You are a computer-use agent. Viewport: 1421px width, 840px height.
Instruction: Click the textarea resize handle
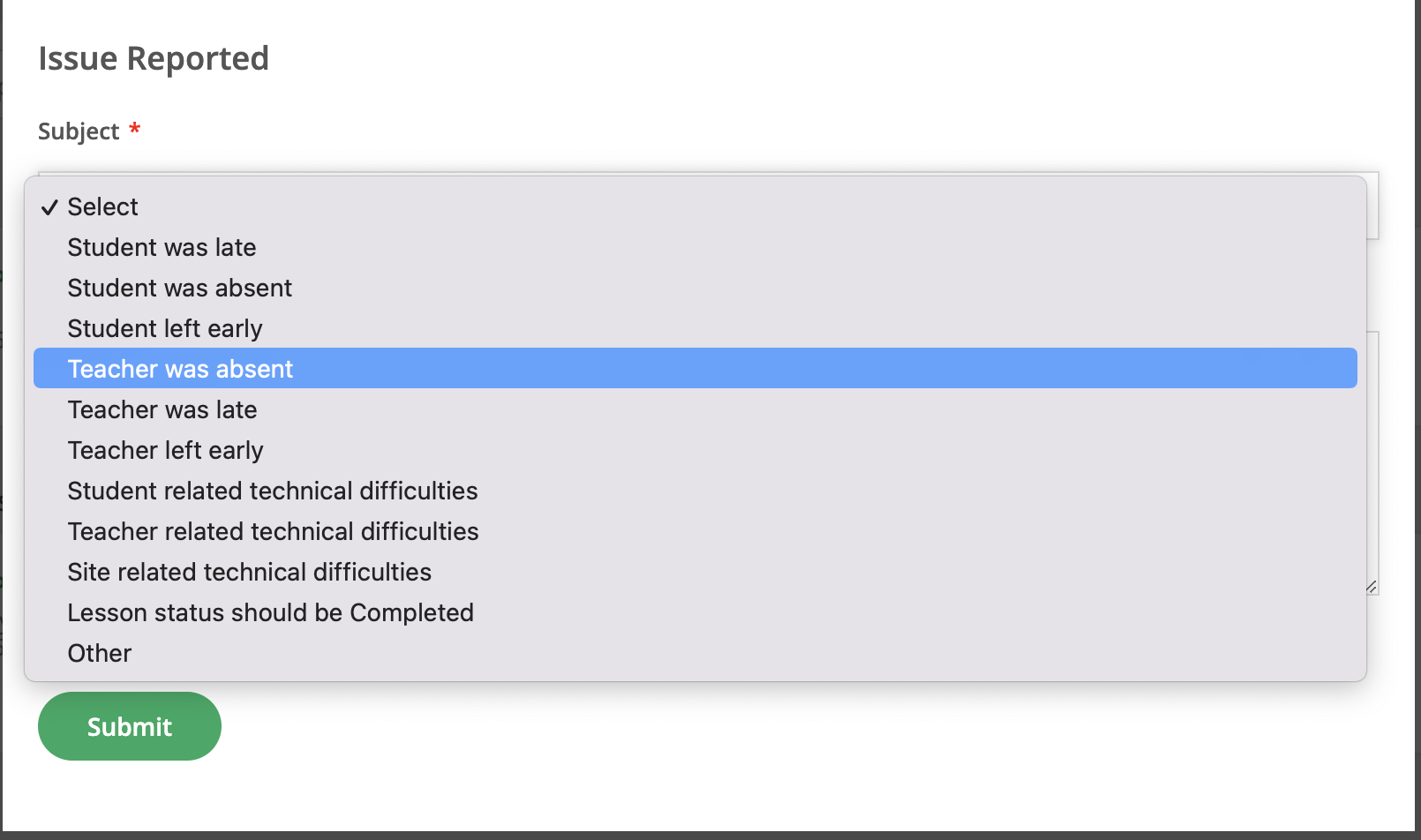coord(1371,587)
